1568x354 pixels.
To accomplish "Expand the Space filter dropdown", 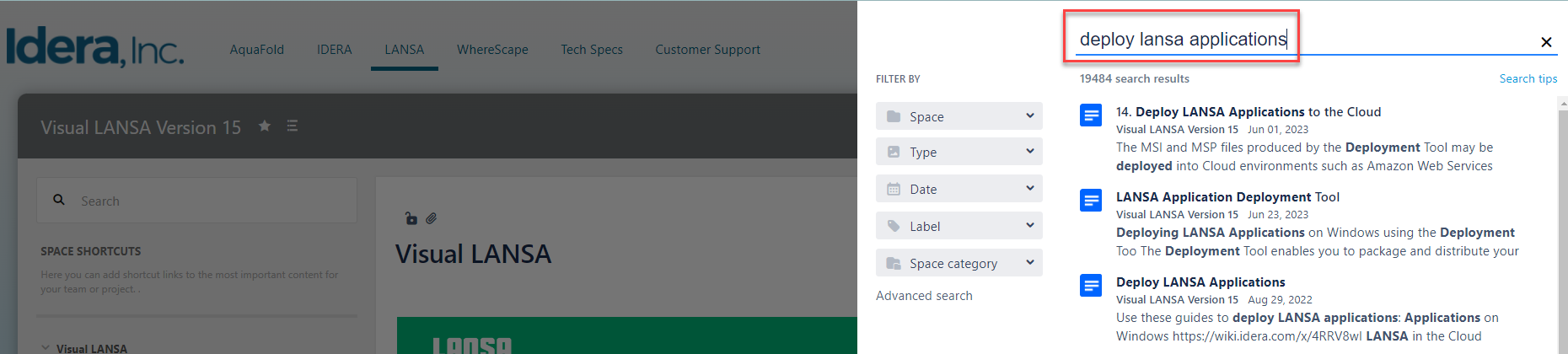I will [959, 116].
